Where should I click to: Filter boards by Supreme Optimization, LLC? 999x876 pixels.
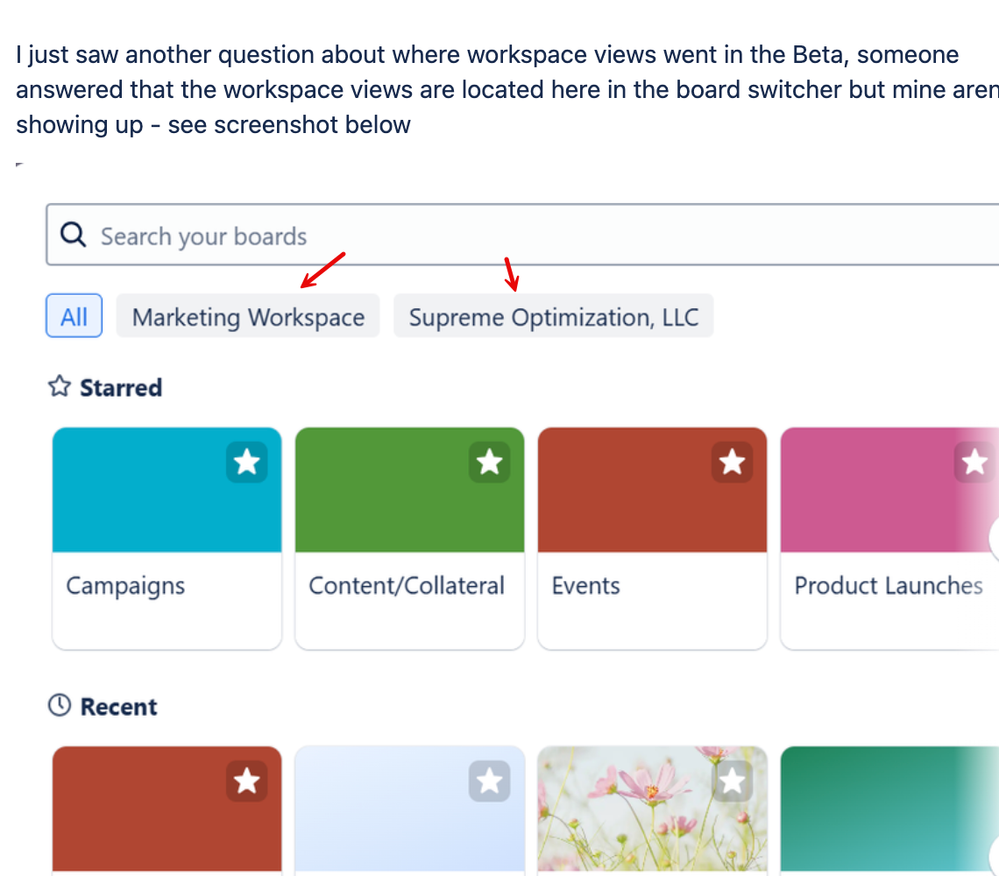(554, 316)
